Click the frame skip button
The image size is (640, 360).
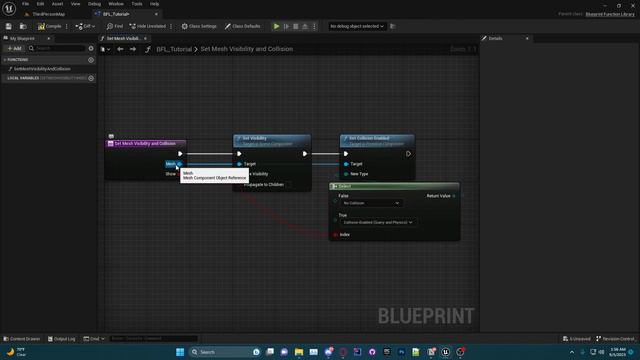pos(287,26)
